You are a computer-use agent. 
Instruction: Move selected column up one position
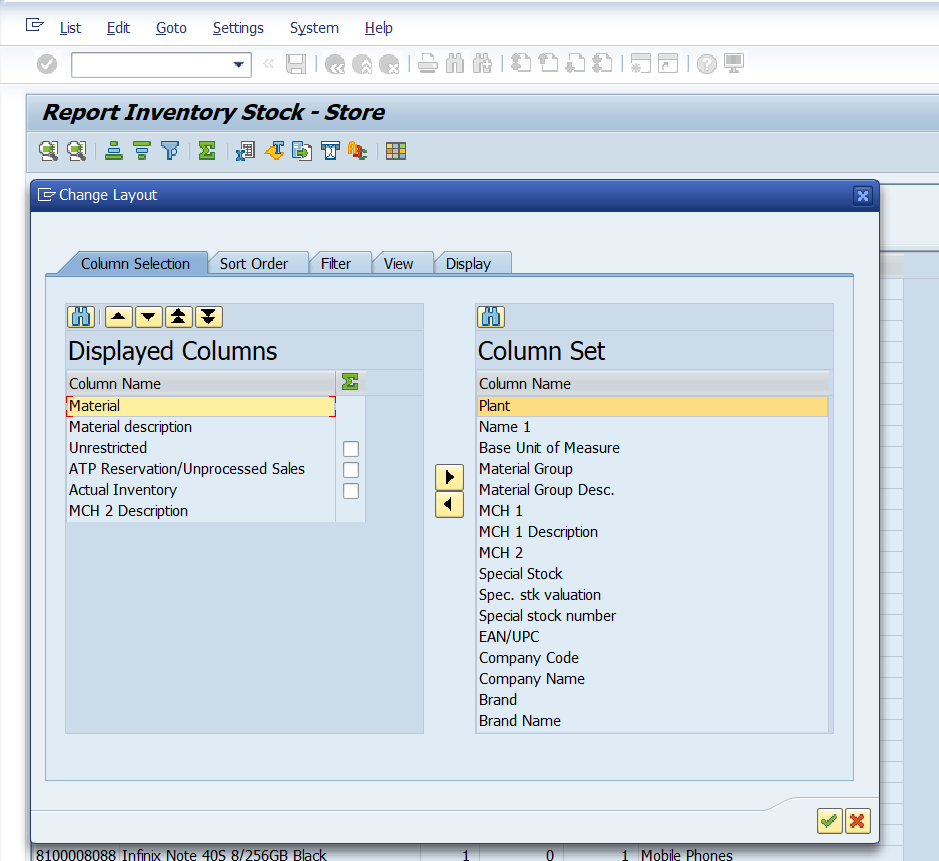coord(119,317)
